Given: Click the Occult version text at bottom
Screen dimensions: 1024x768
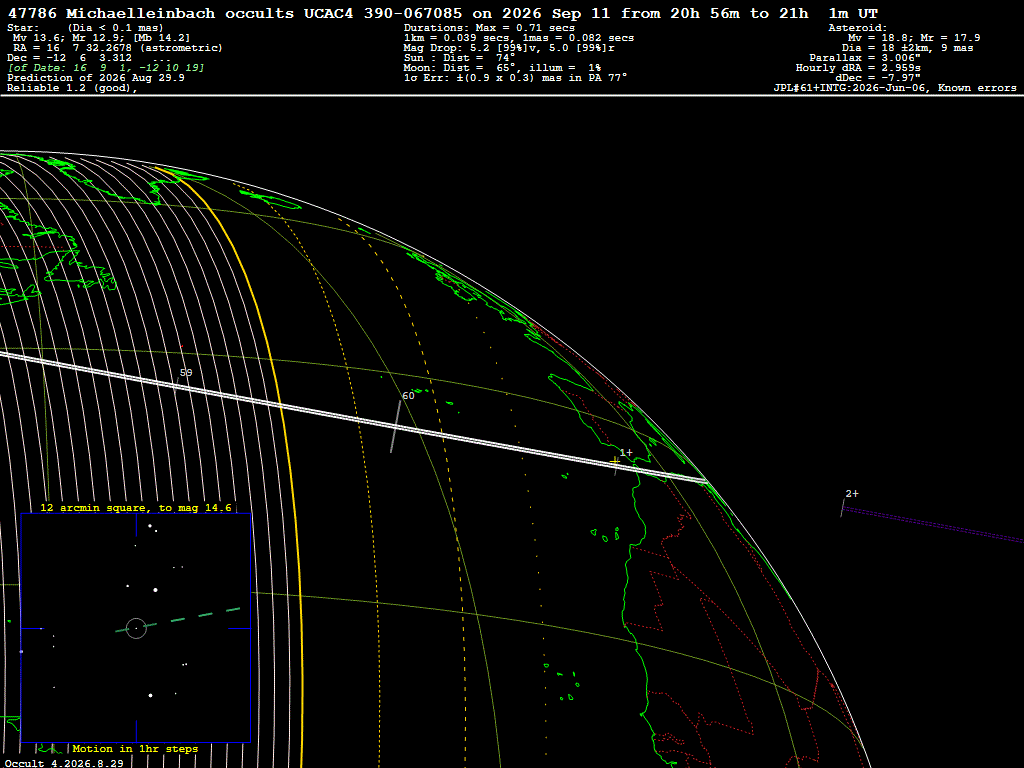Looking at the screenshot, I should pos(64,763).
